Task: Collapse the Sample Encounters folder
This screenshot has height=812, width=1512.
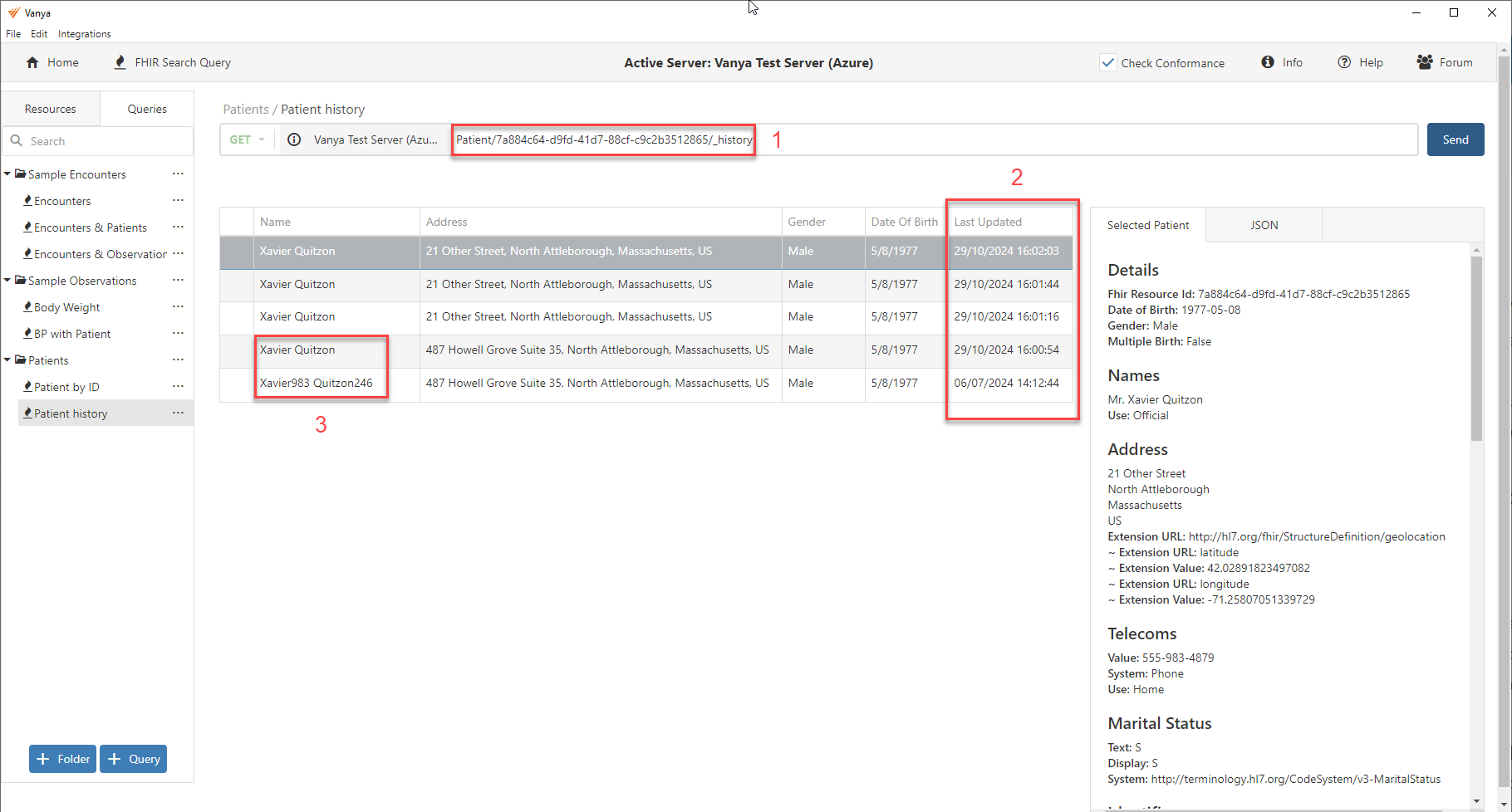Action: [7, 174]
